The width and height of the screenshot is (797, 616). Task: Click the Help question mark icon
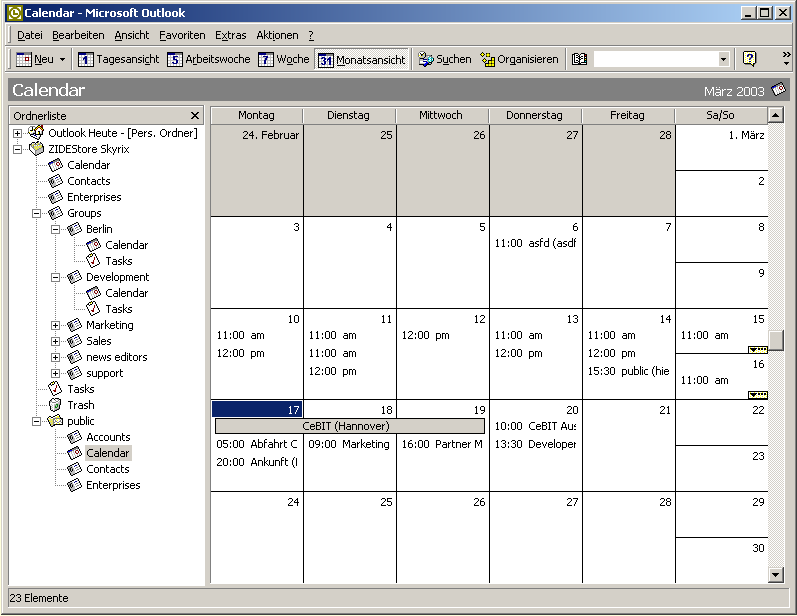[x=749, y=59]
